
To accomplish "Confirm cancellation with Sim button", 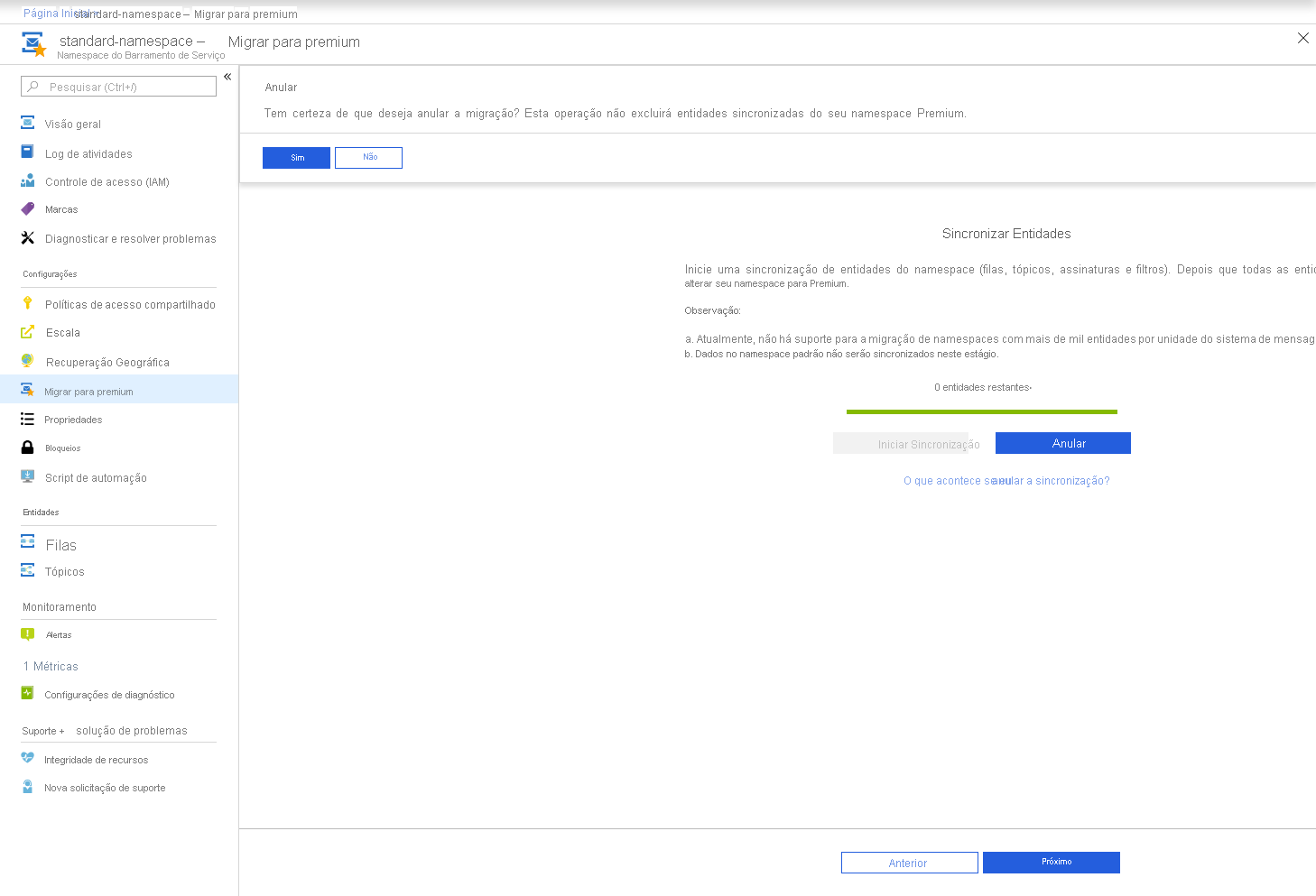I will point(296,158).
